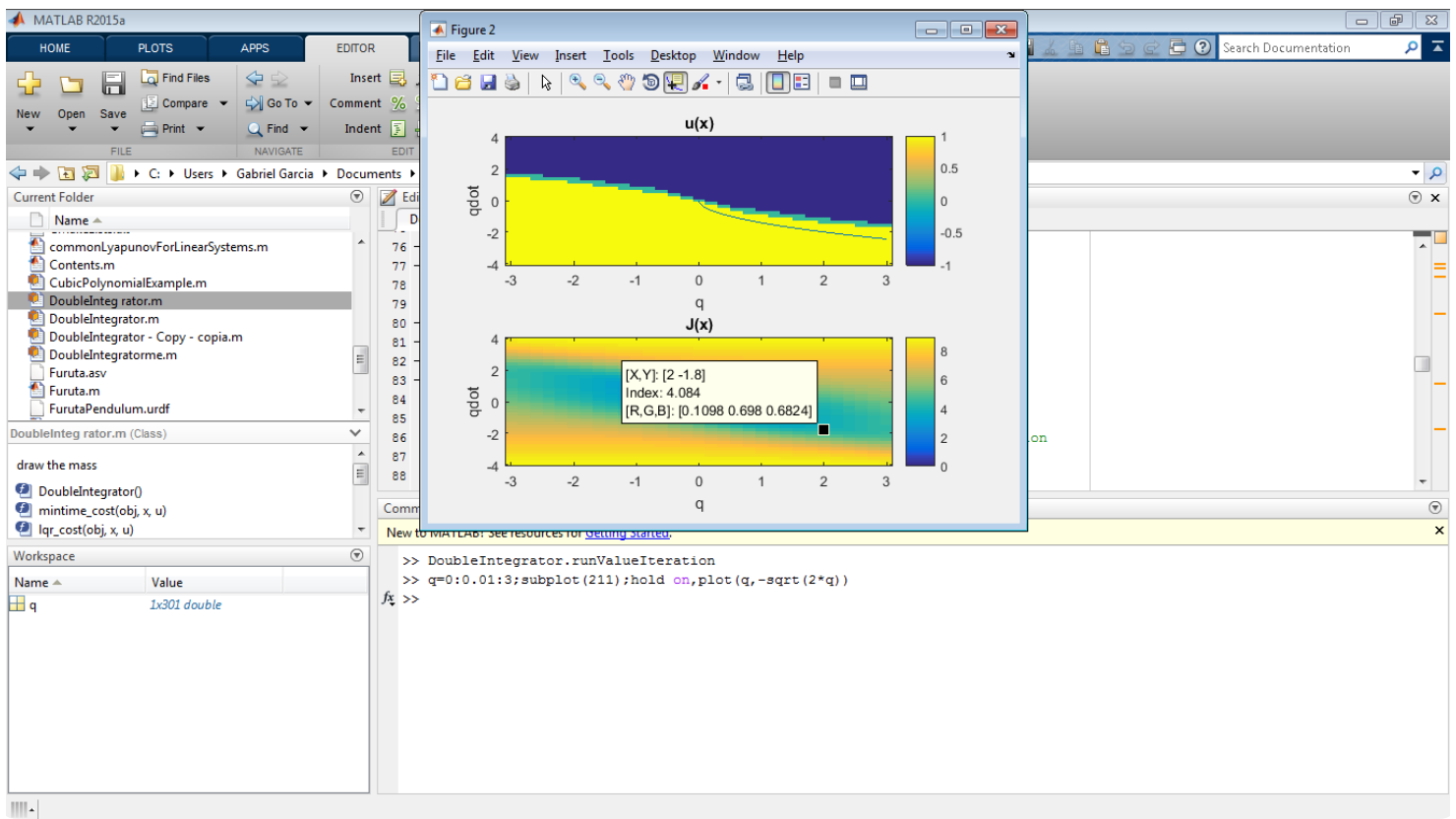Sort Workspace by the Value column
This screenshot has width=1456, height=819.
pyautogui.click(x=167, y=583)
